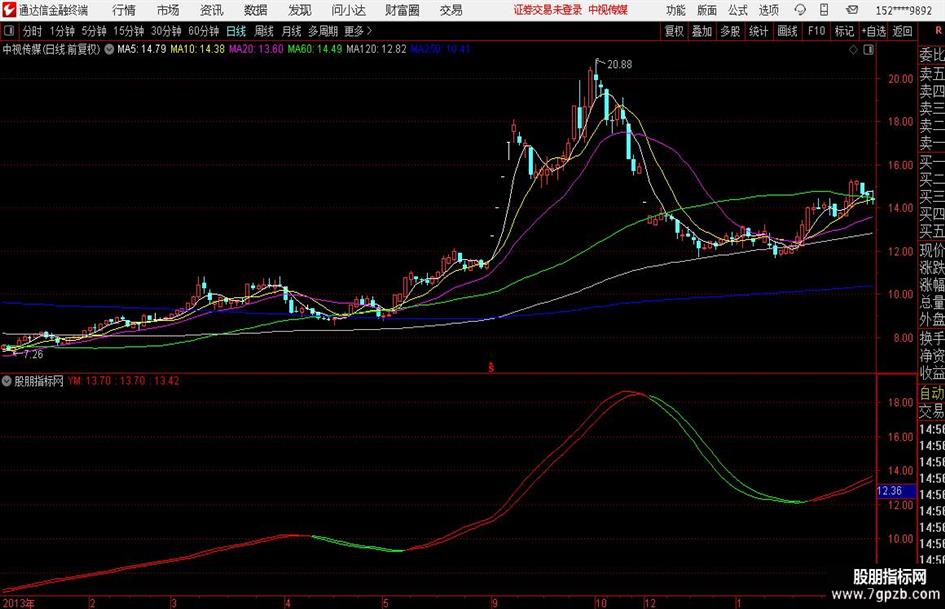Select the 日线 daily period
This screenshot has height=609, width=945.
coord(236,31)
